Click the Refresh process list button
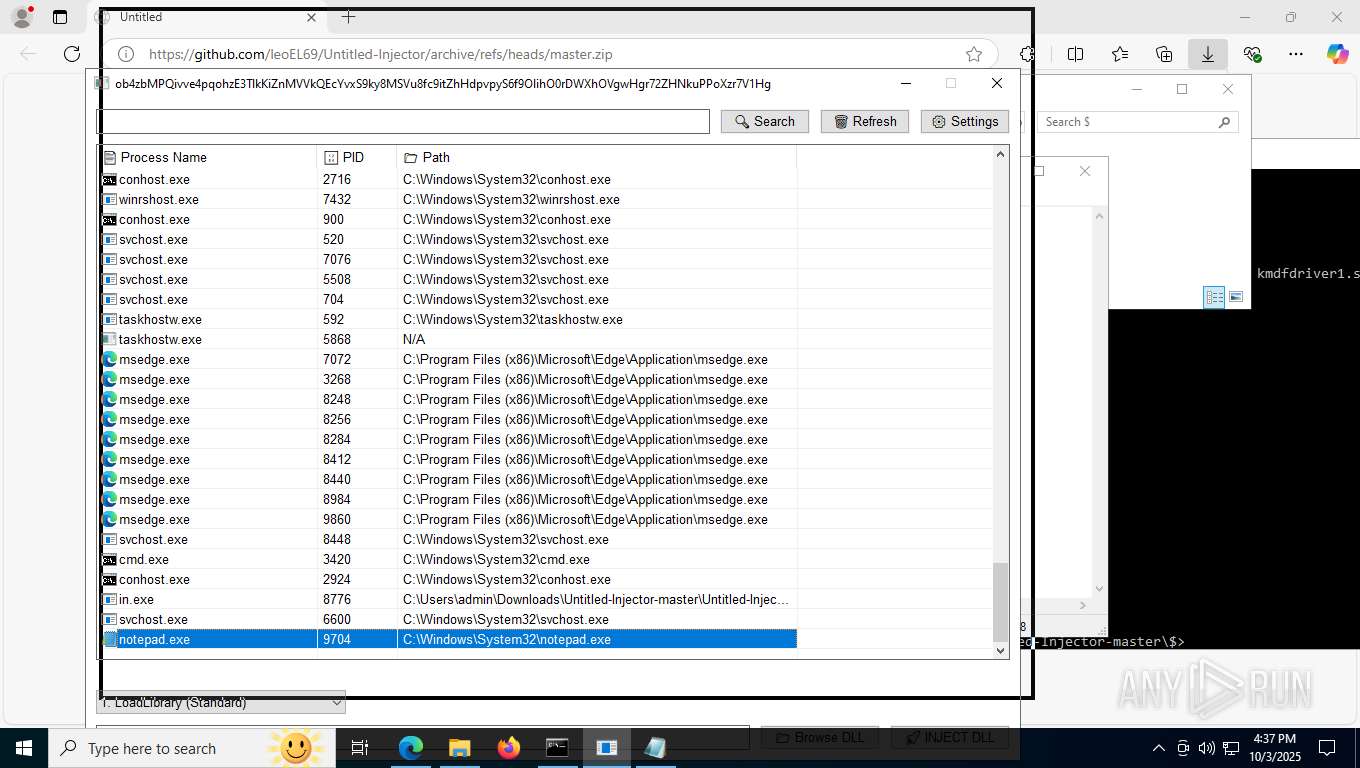This screenshot has width=1360, height=768. 865,121
